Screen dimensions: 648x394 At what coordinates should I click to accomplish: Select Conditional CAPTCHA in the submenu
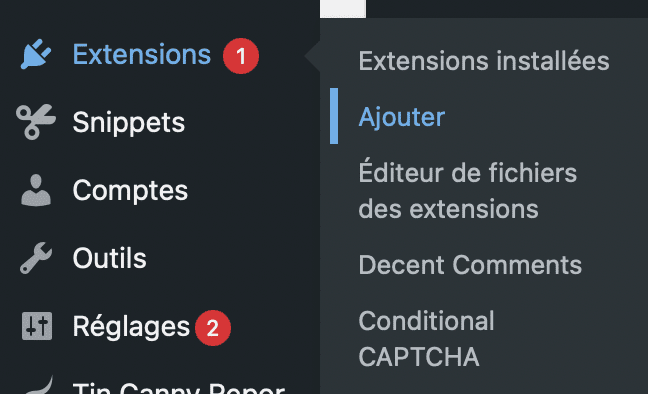pyautogui.click(x=426, y=339)
